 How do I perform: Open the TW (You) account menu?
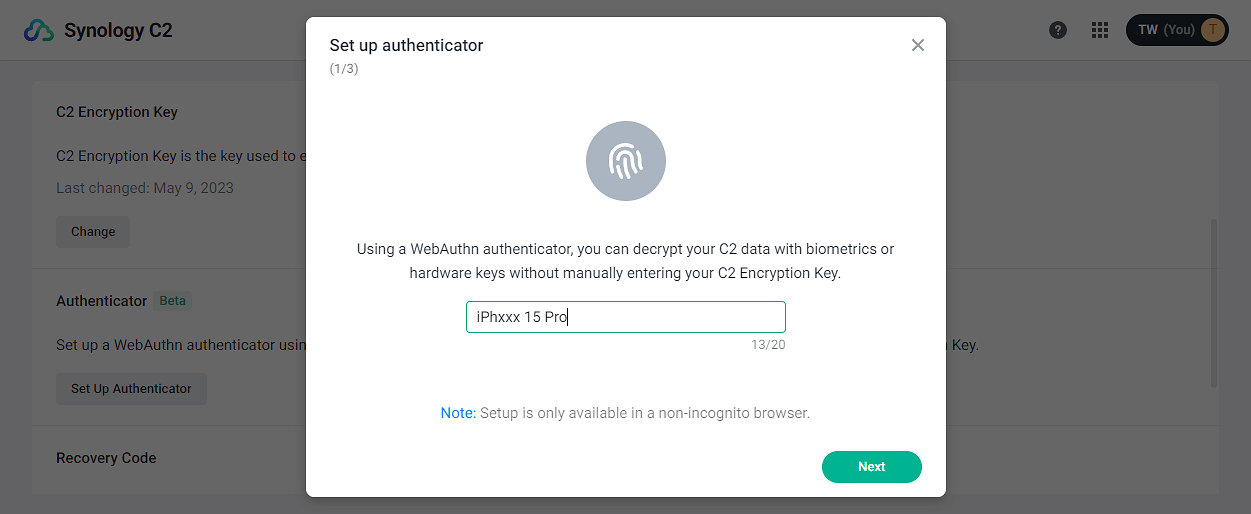(x=1165, y=30)
